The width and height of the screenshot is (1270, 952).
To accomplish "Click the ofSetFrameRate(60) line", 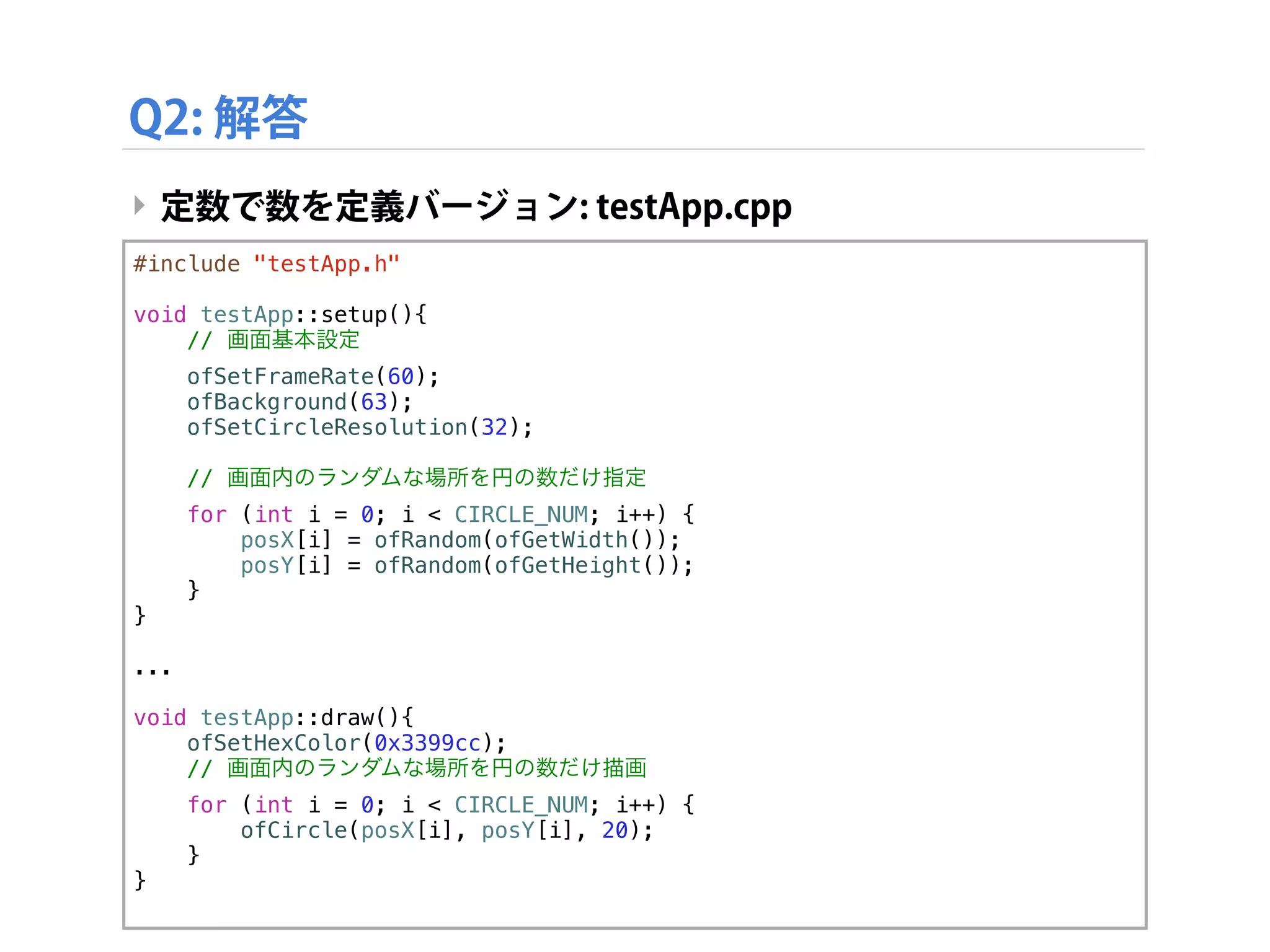I will coord(313,376).
